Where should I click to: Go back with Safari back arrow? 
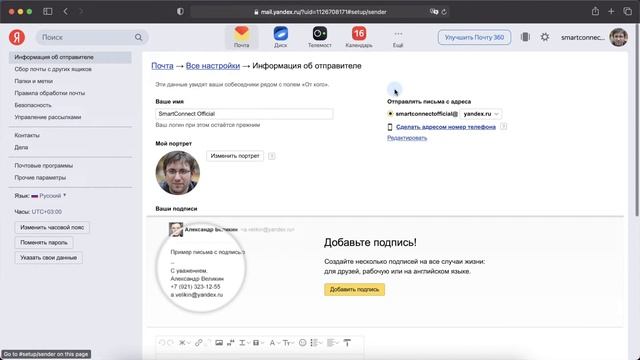66,11
